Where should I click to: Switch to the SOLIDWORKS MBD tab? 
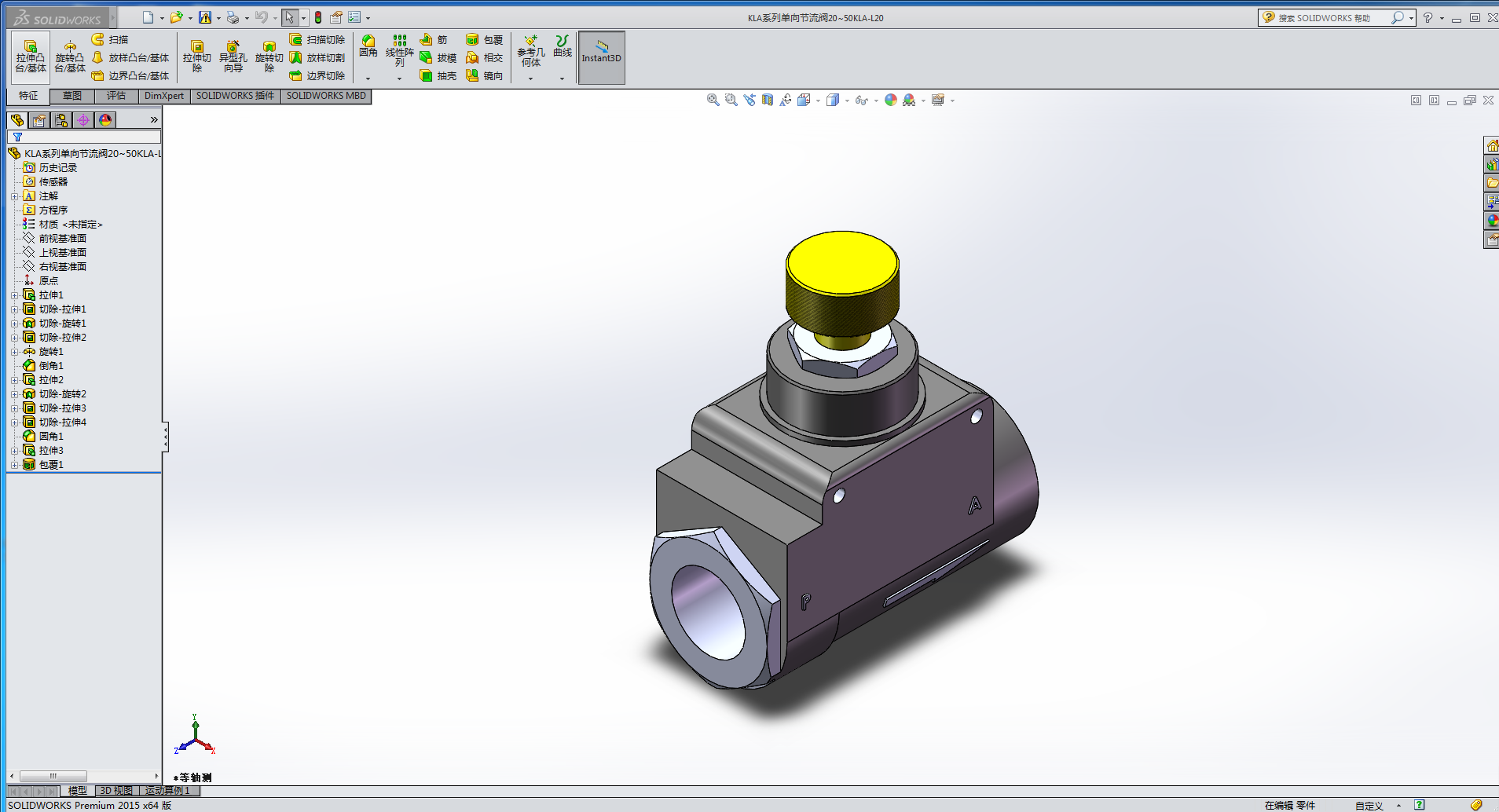coord(326,96)
